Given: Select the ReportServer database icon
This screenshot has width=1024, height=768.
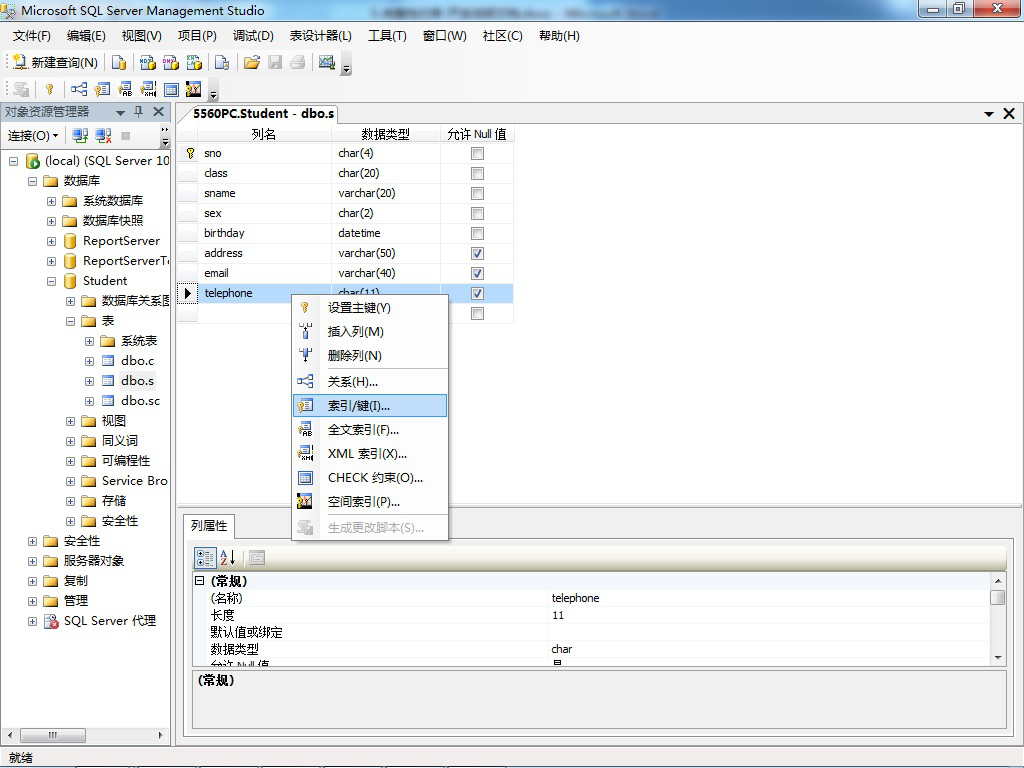Looking at the screenshot, I should (x=70, y=241).
